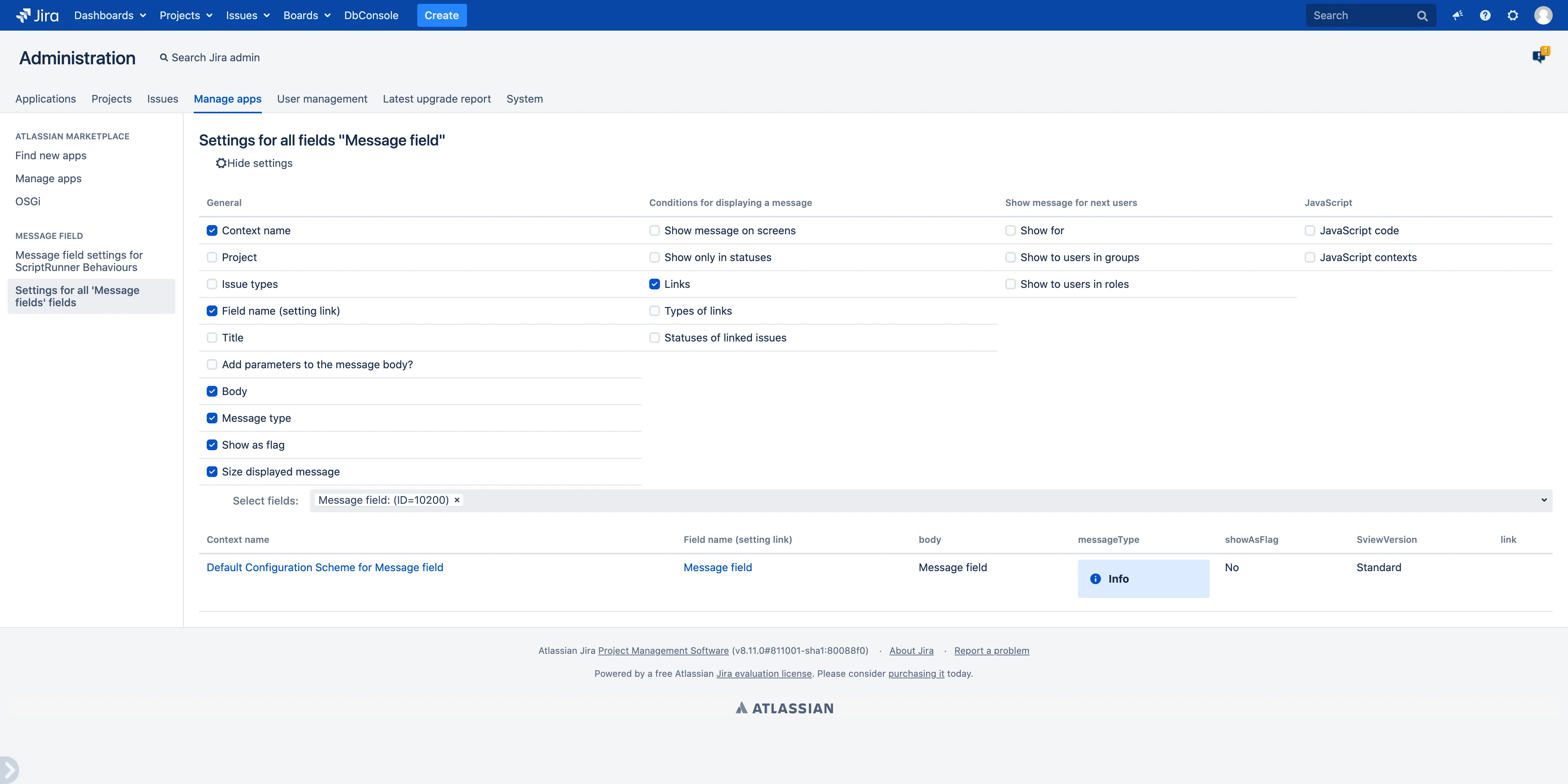Uncheck the Context name checkbox

tap(212, 231)
